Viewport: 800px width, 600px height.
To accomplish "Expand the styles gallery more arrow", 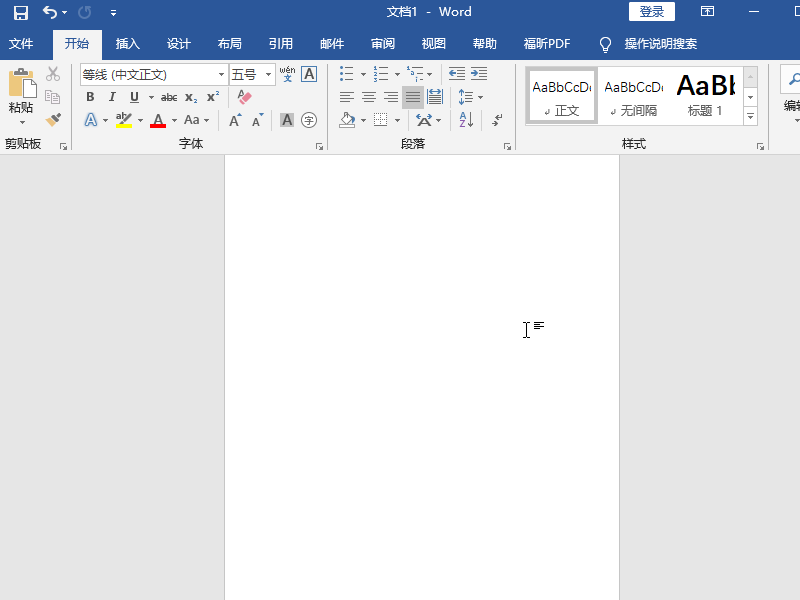I will [x=751, y=116].
